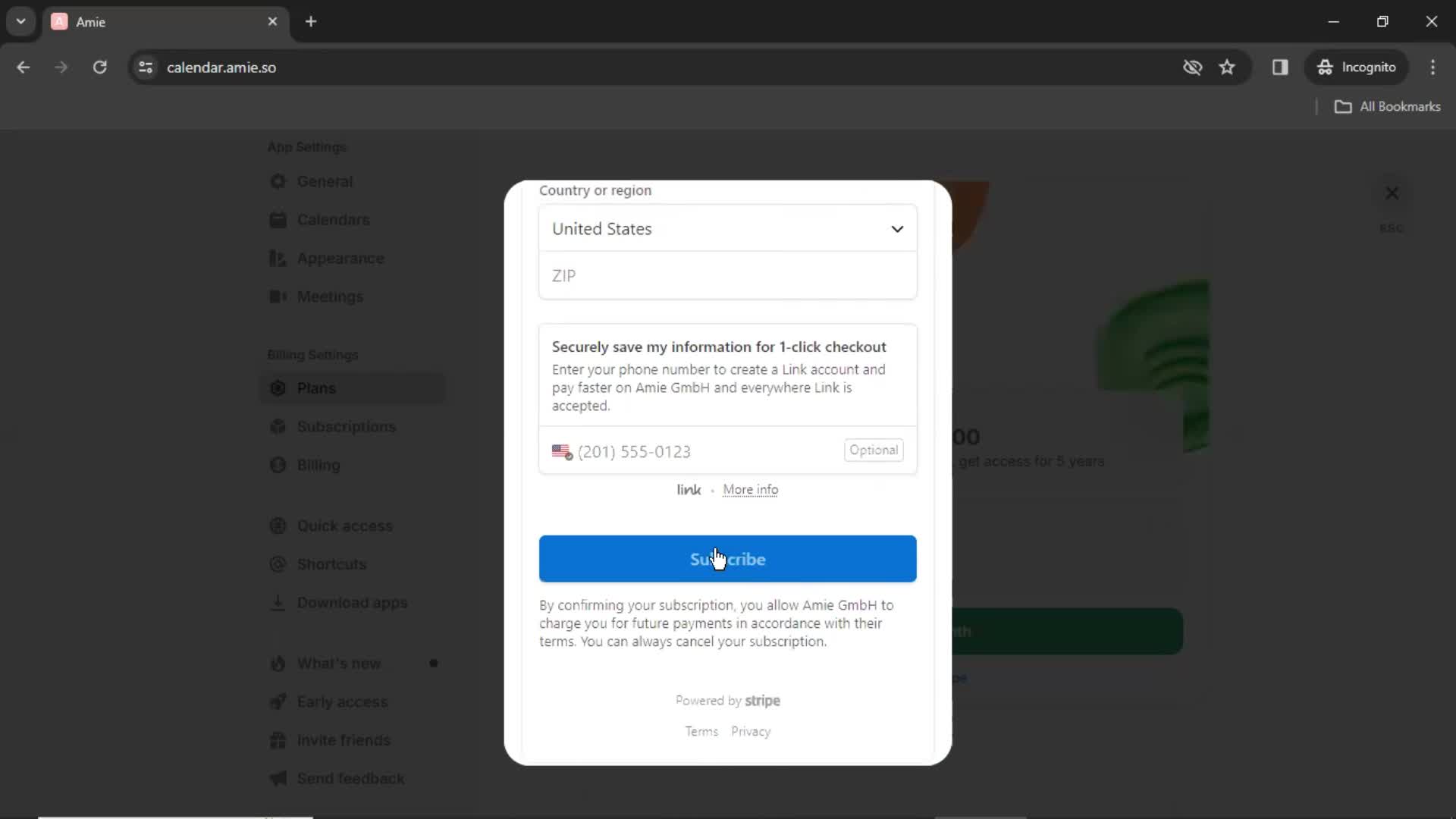Open the Subscriptions settings icon
Screen dimensions: 1456x819
click(x=279, y=427)
